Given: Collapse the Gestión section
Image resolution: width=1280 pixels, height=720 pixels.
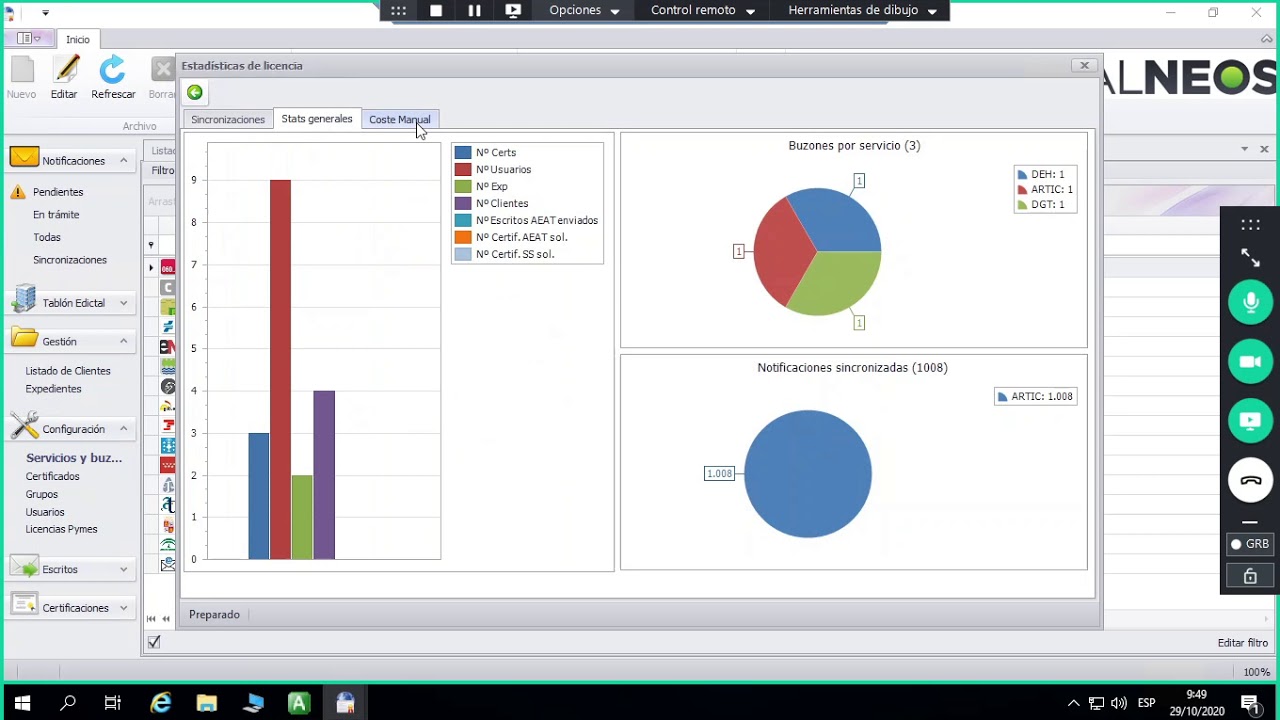Looking at the screenshot, I should [x=123, y=341].
